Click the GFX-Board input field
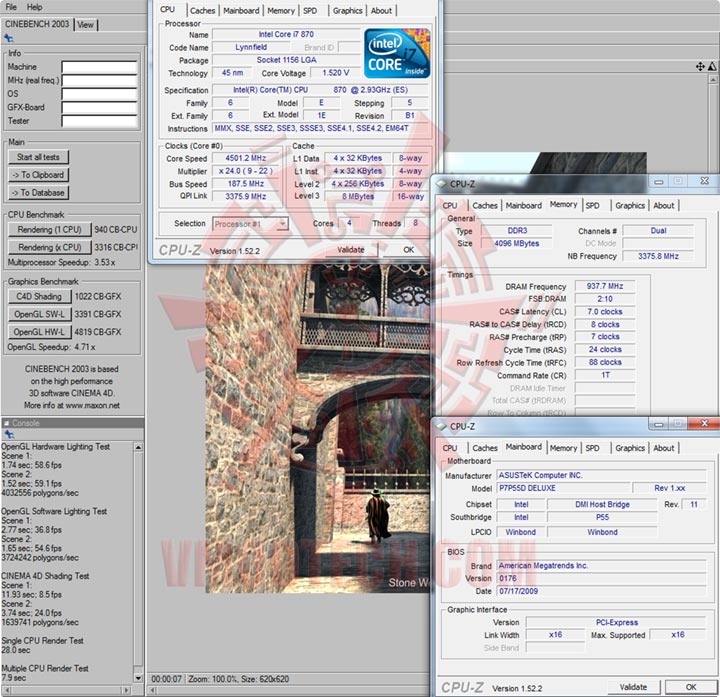 99,107
